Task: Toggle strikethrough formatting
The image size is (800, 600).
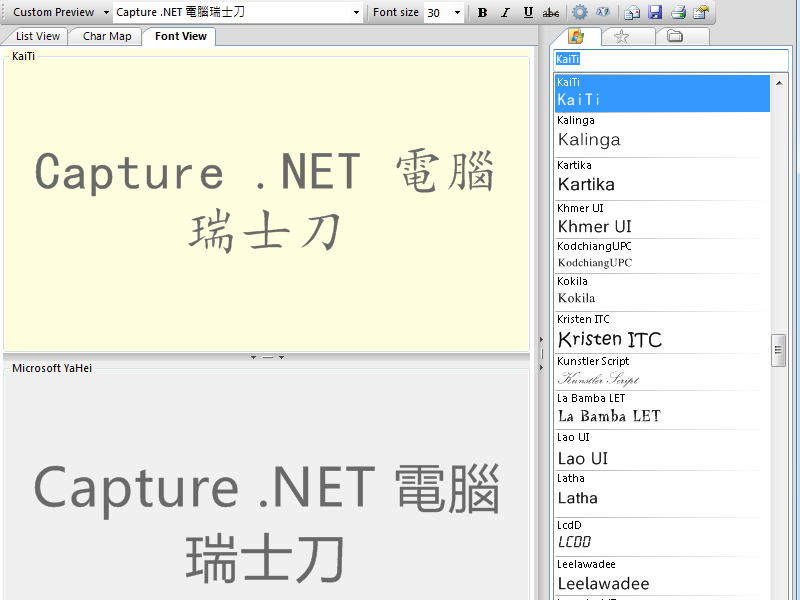Action: 551,12
